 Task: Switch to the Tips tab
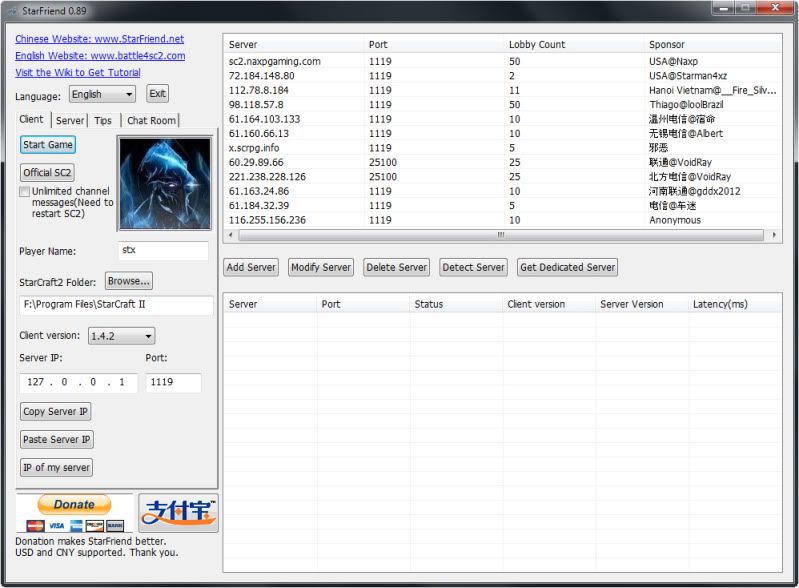[103, 120]
